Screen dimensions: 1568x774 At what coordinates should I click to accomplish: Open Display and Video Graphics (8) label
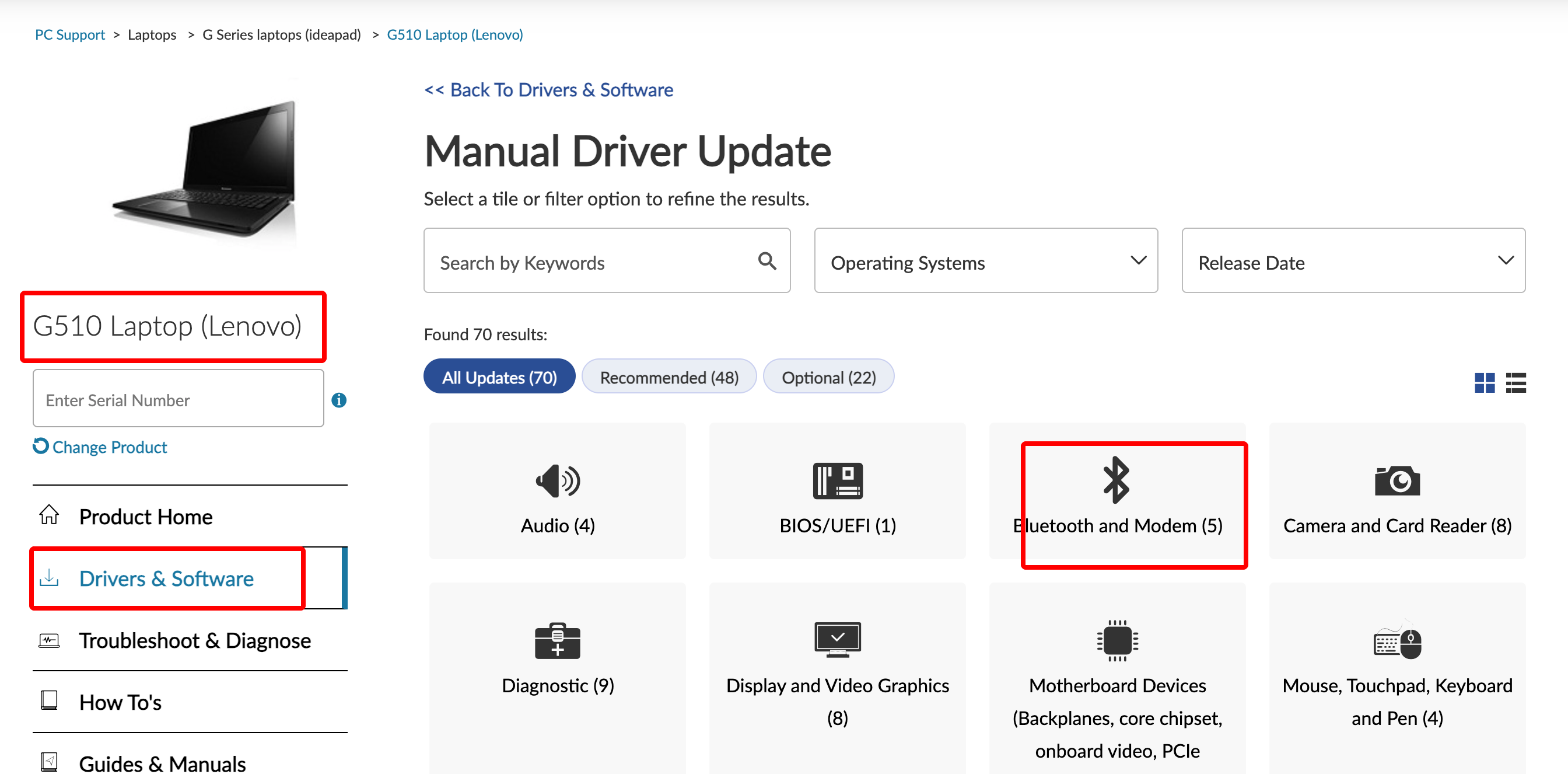838,702
